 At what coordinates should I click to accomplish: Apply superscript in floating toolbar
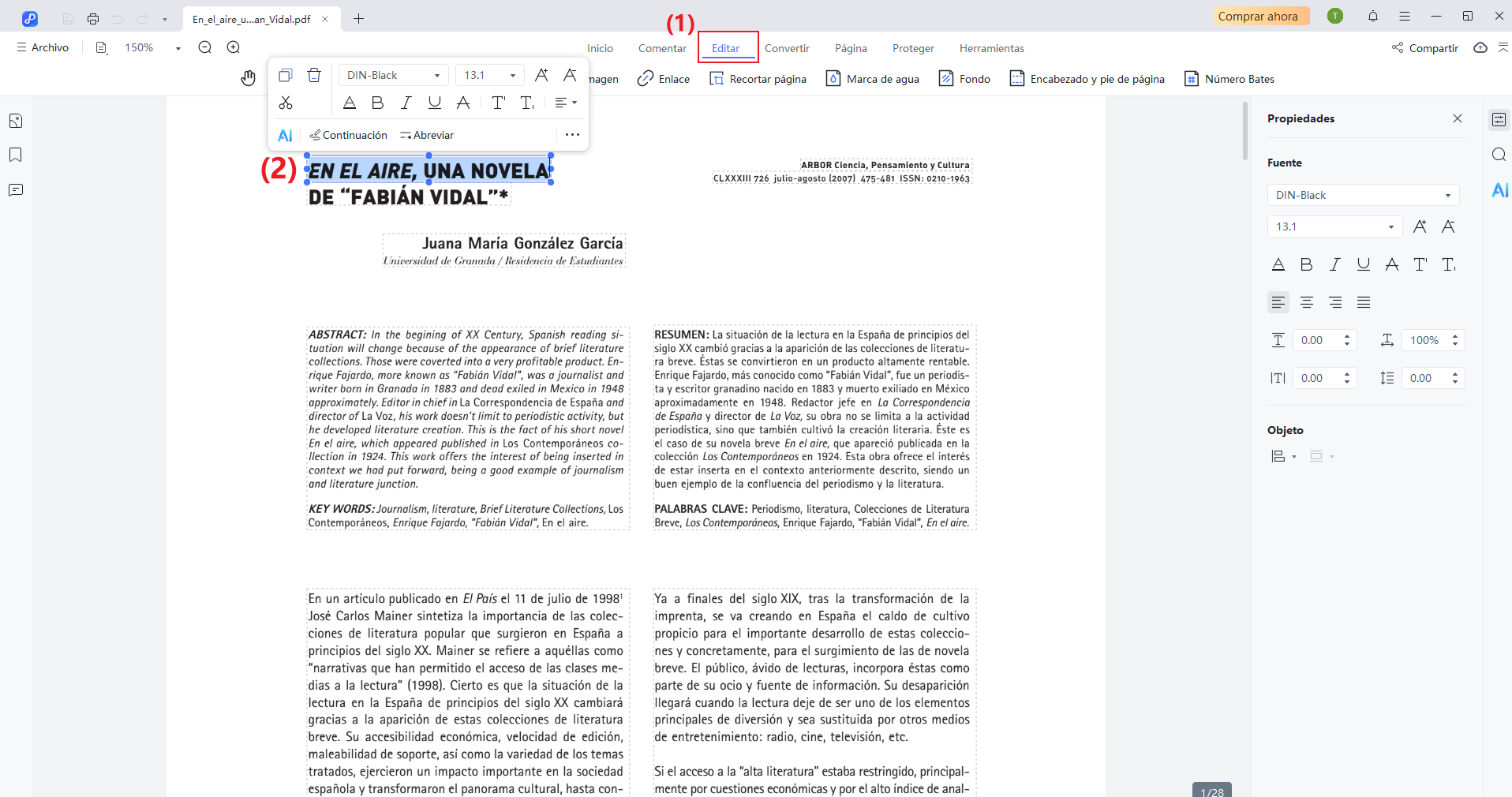498,103
